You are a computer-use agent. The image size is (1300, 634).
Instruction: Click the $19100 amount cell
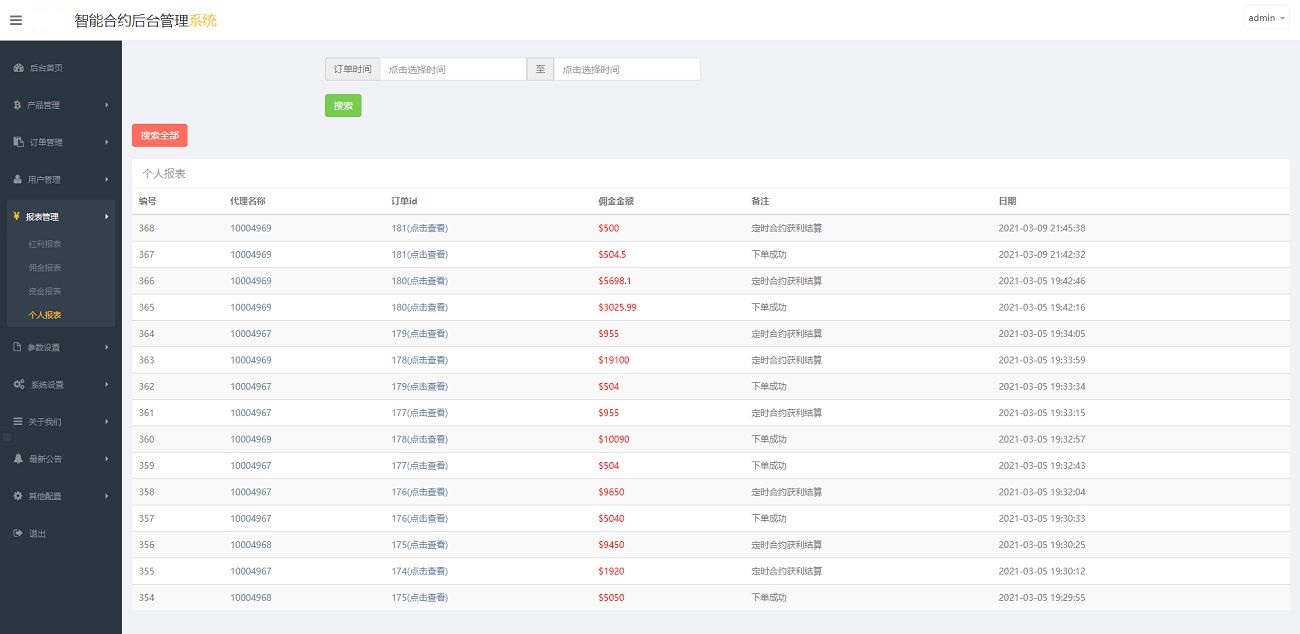[x=614, y=360]
